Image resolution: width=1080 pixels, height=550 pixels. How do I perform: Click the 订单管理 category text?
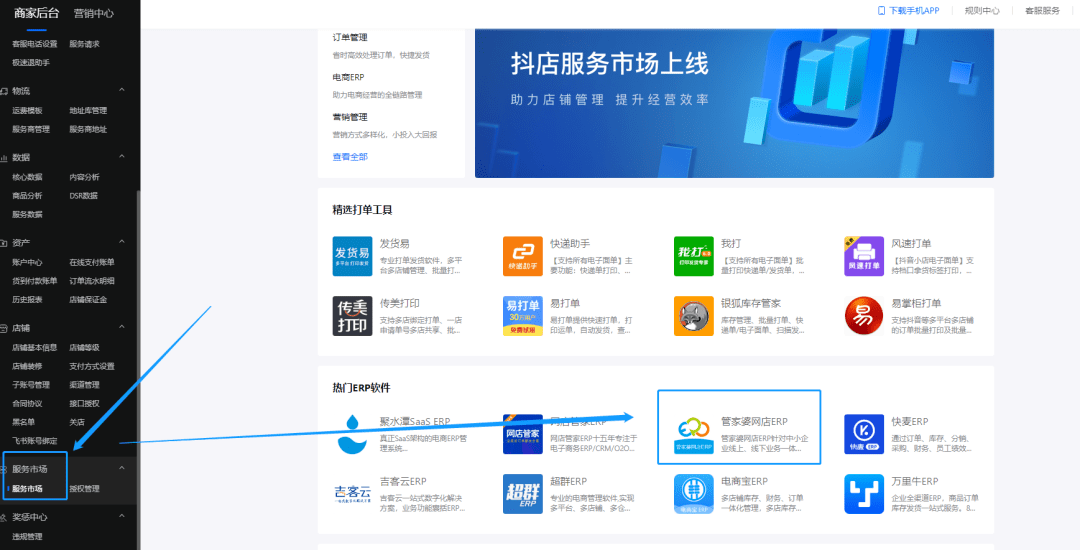tap(350, 37)
